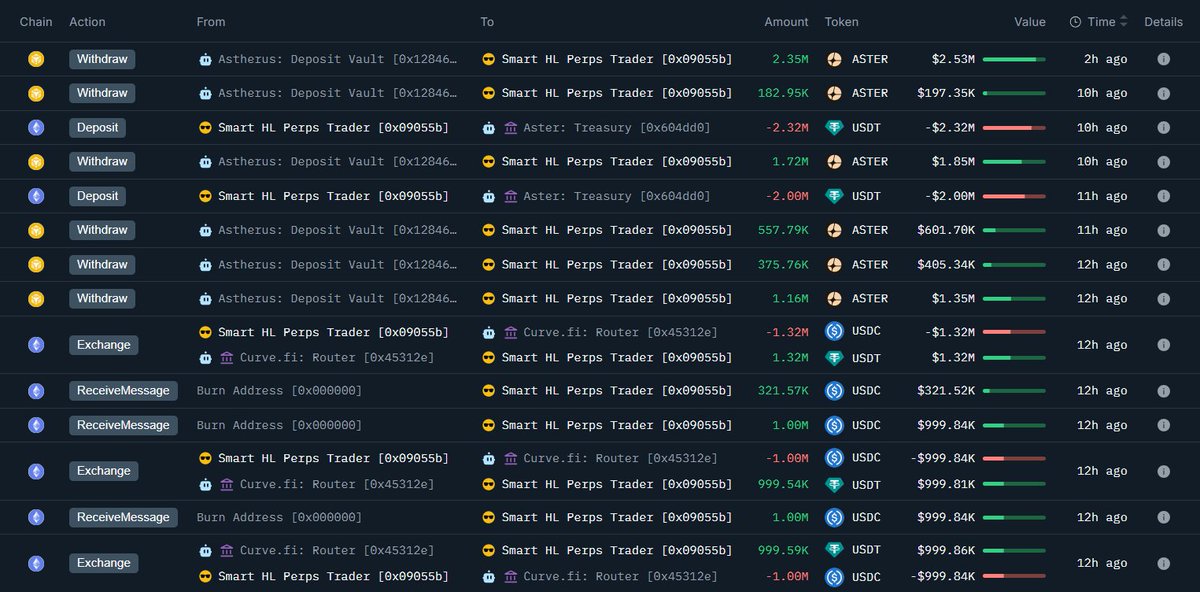Click the clock icon beside the Time header
1200x592 pixels.
coord(1075,21)
